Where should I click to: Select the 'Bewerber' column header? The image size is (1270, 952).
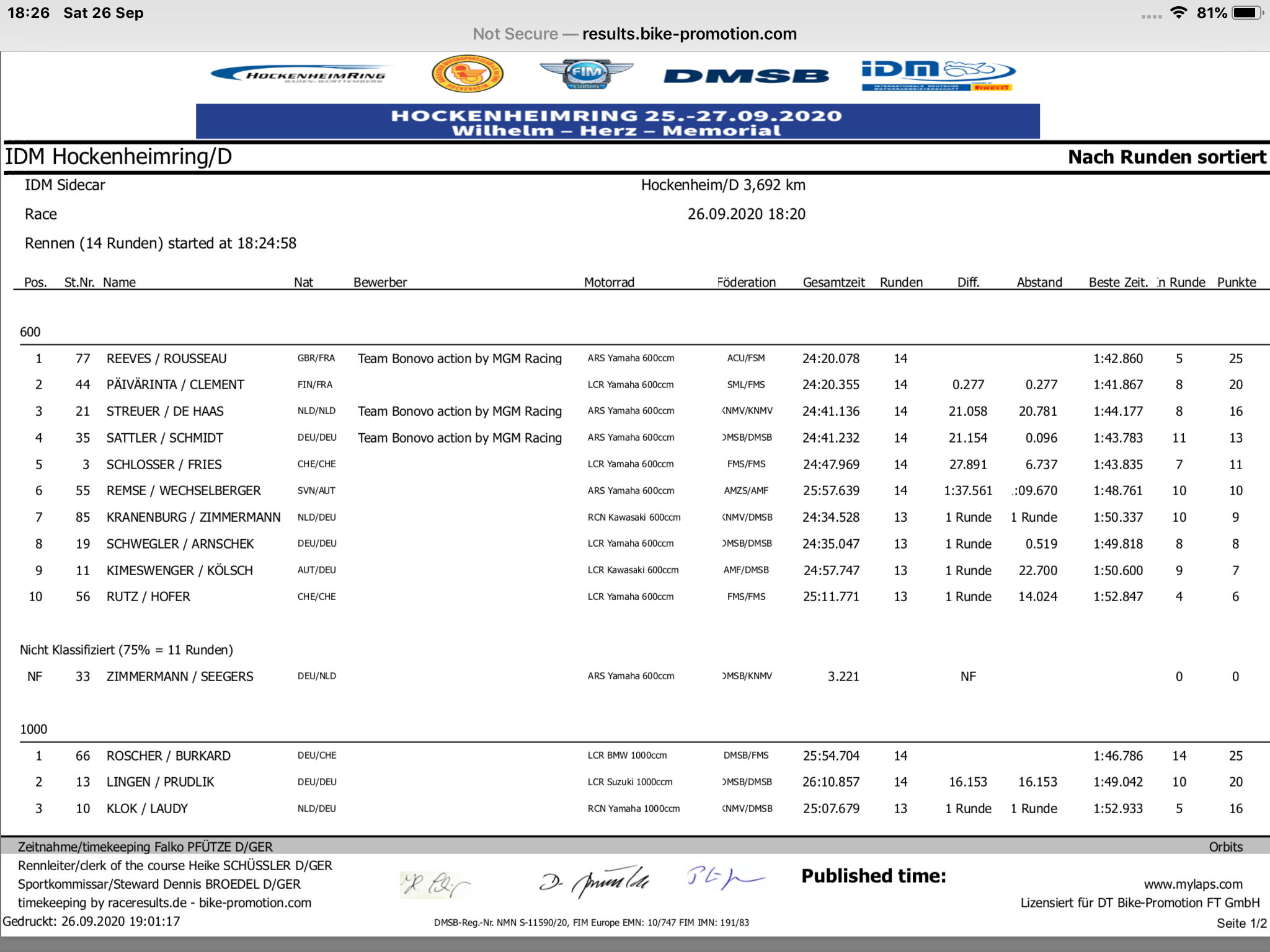[380, 282]
